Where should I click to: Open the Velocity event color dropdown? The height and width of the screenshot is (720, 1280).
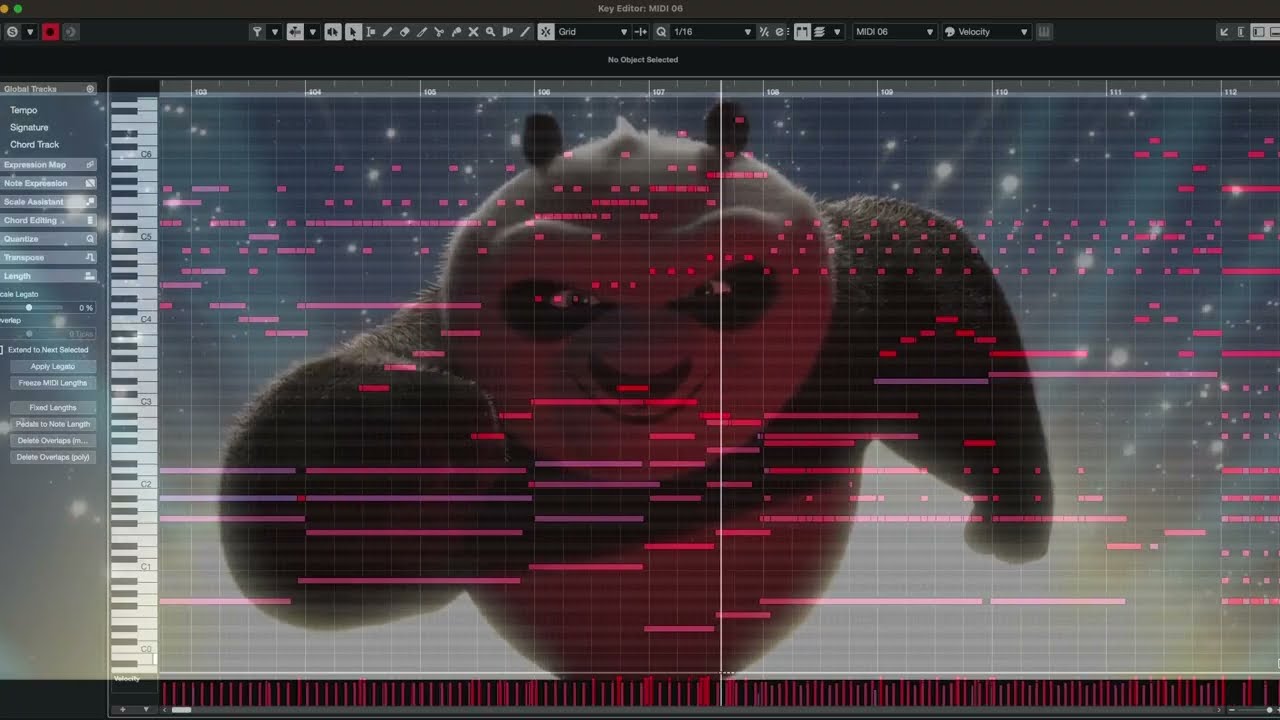tap(986, 32)
